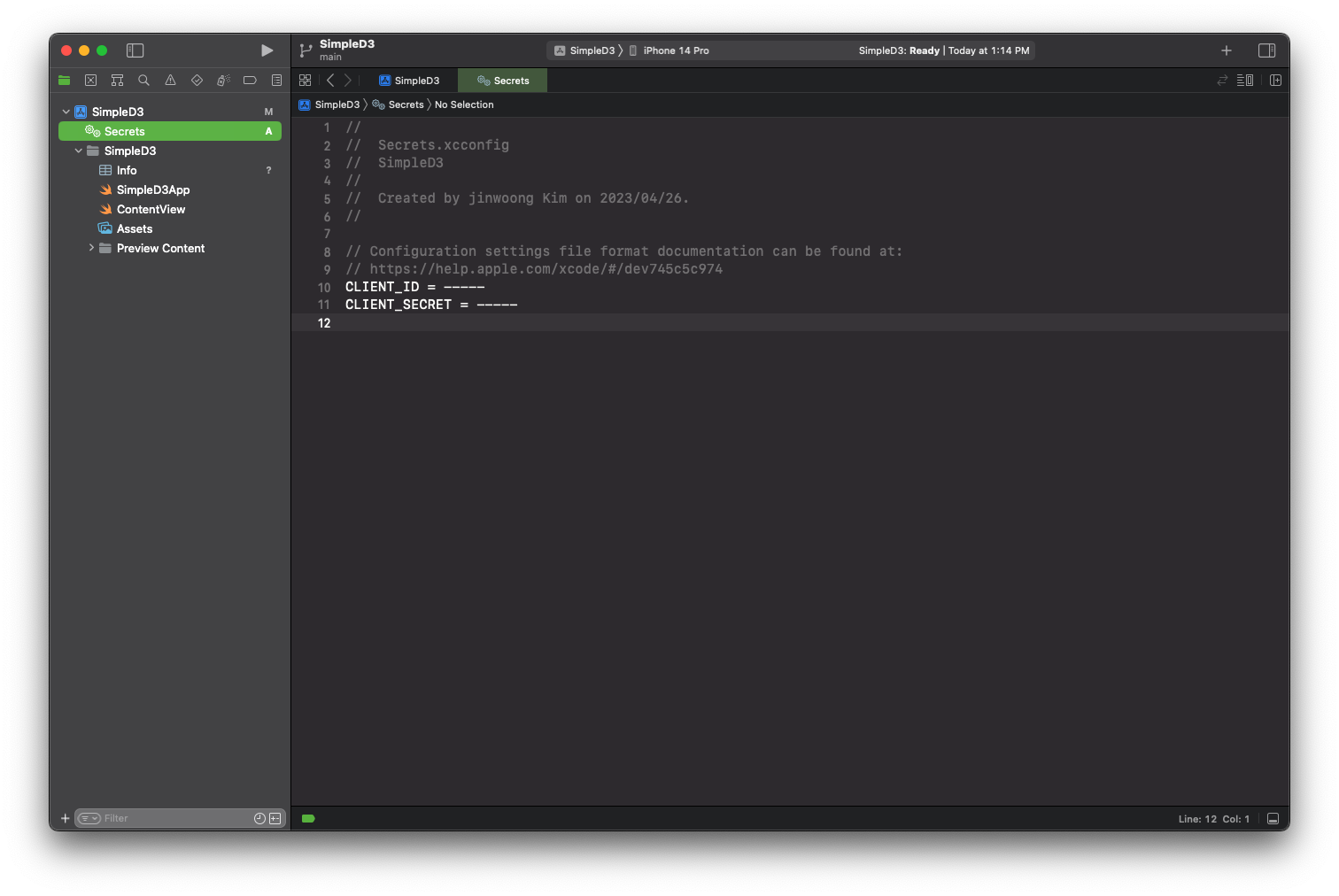Click the green tag icon in the bottom bar
Image resolution: width=1339 pixels, height=896 pixels.
(x=308, y=818)
